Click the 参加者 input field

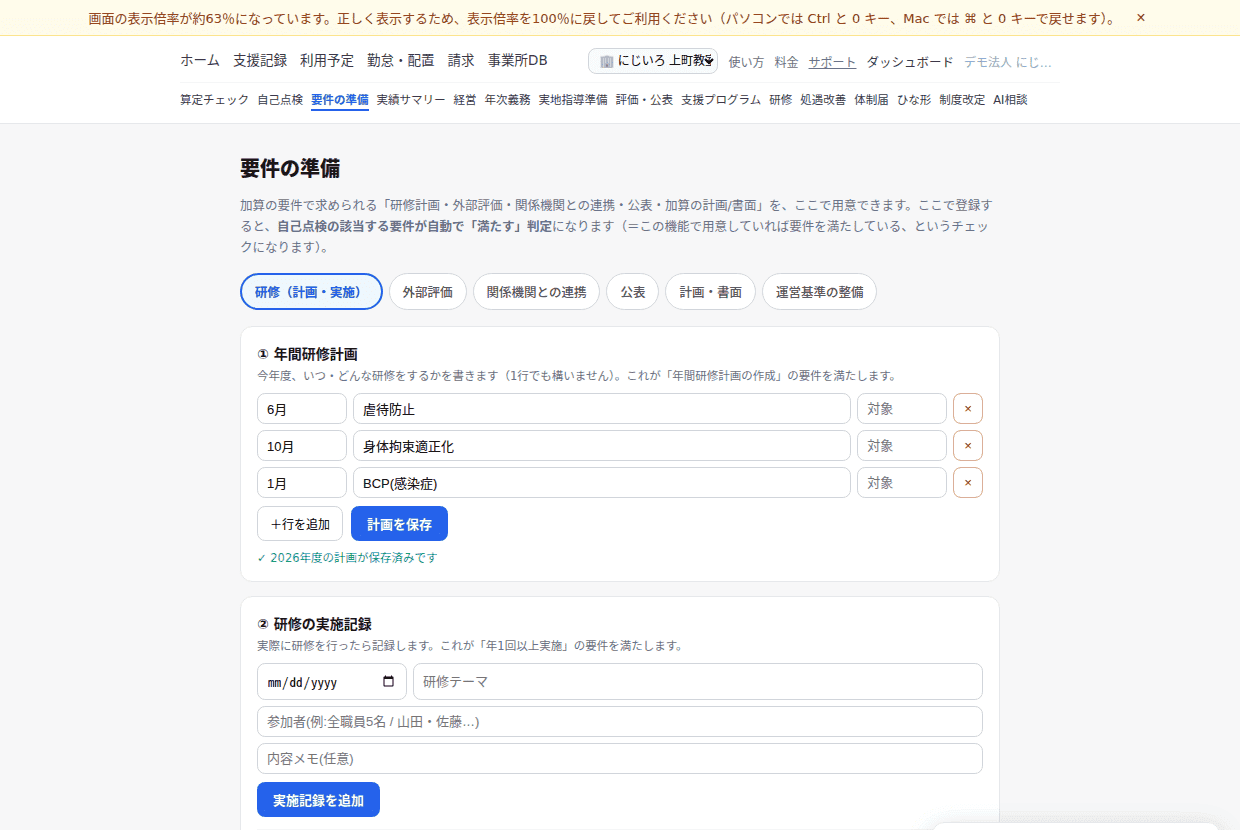[620, 721]
